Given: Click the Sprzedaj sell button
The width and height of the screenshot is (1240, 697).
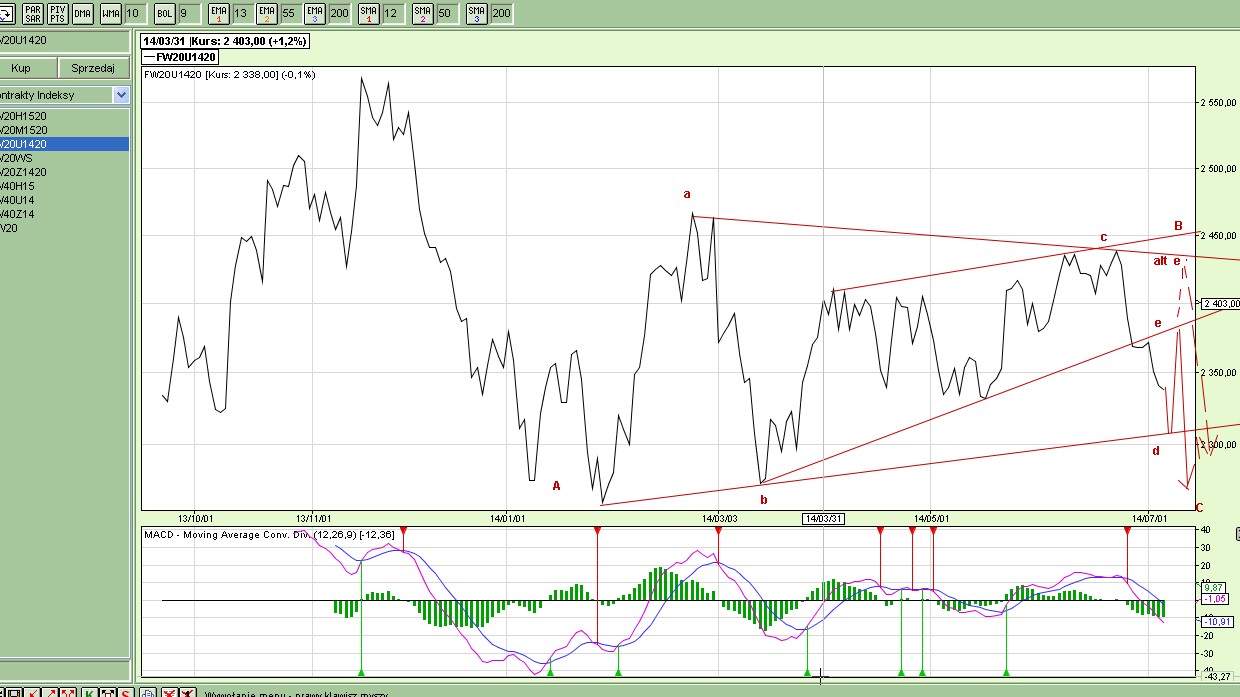Looking at the screenshot, I should [x=94, y=68].
